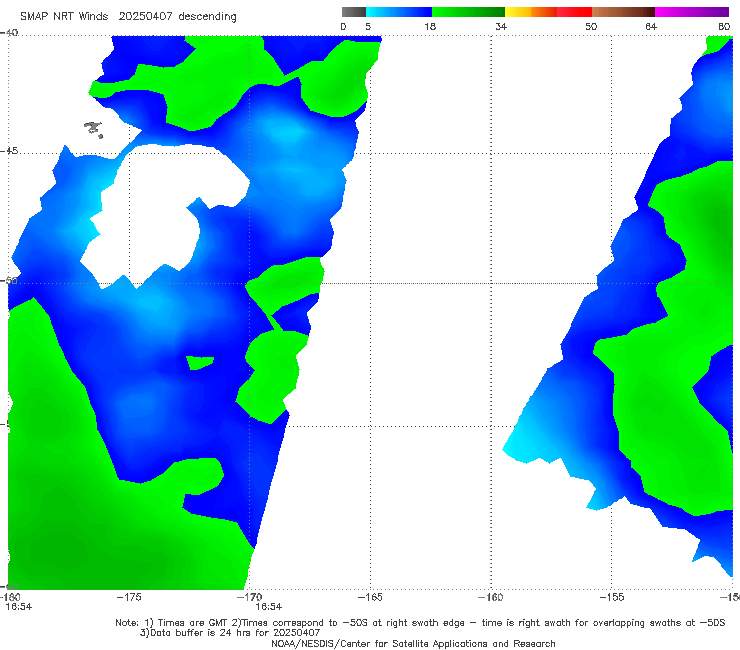Pick the magenta 64–80 segment of the color bar
This screenshot has height=650, width=740.
point(692,12)
